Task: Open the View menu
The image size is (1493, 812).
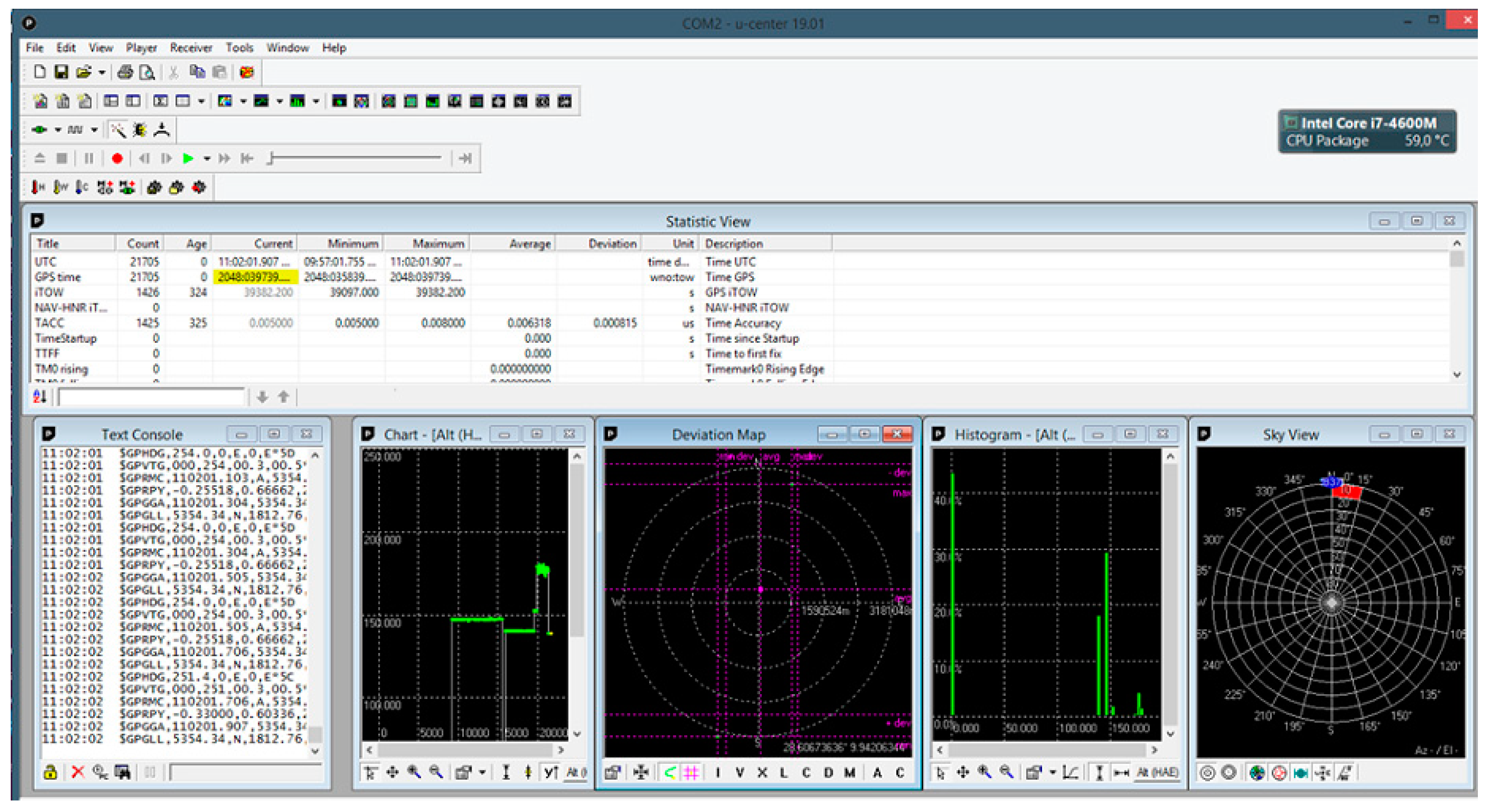Action: pyautogui.click(x=101, y=48)
